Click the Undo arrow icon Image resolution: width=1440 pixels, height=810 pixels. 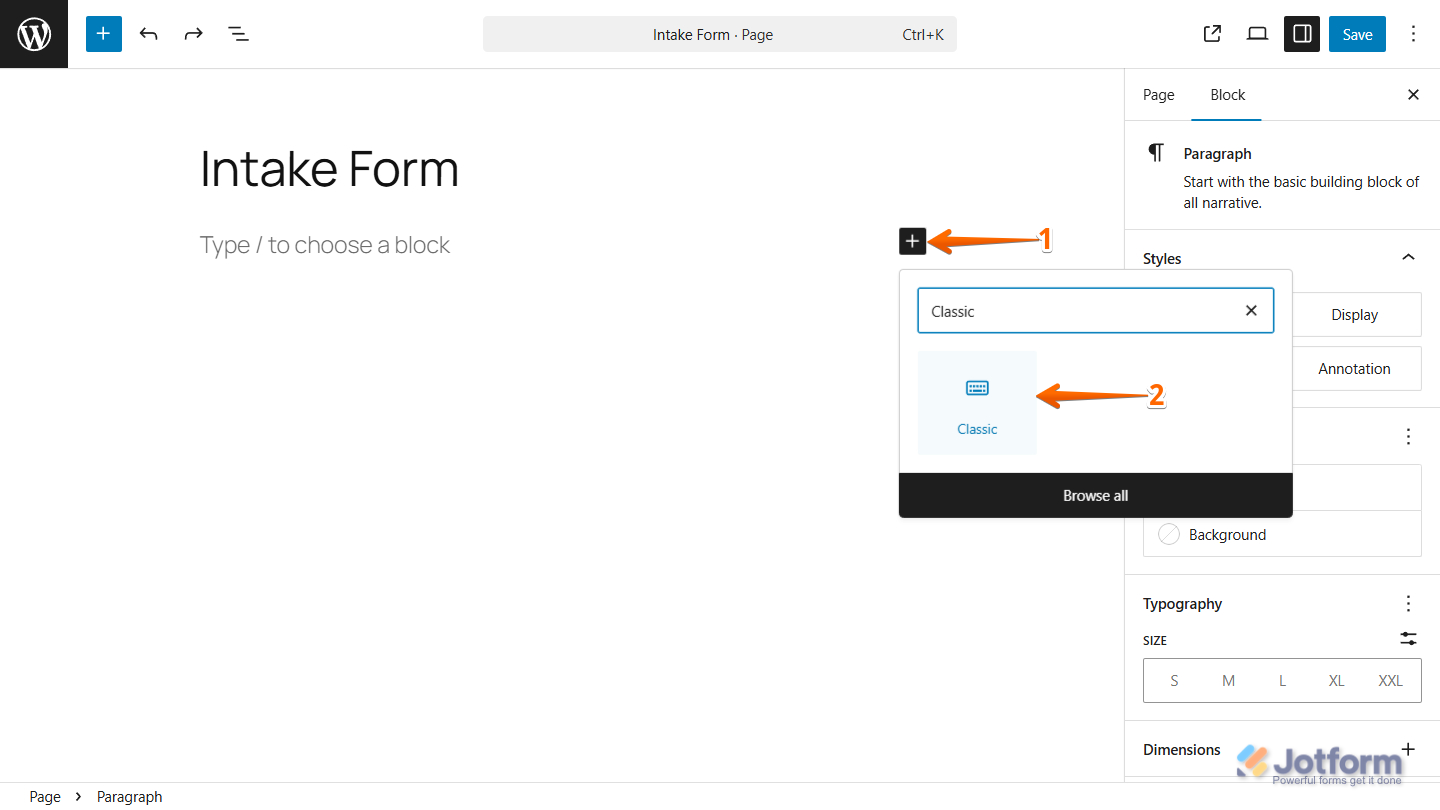(x=148, y=33)
